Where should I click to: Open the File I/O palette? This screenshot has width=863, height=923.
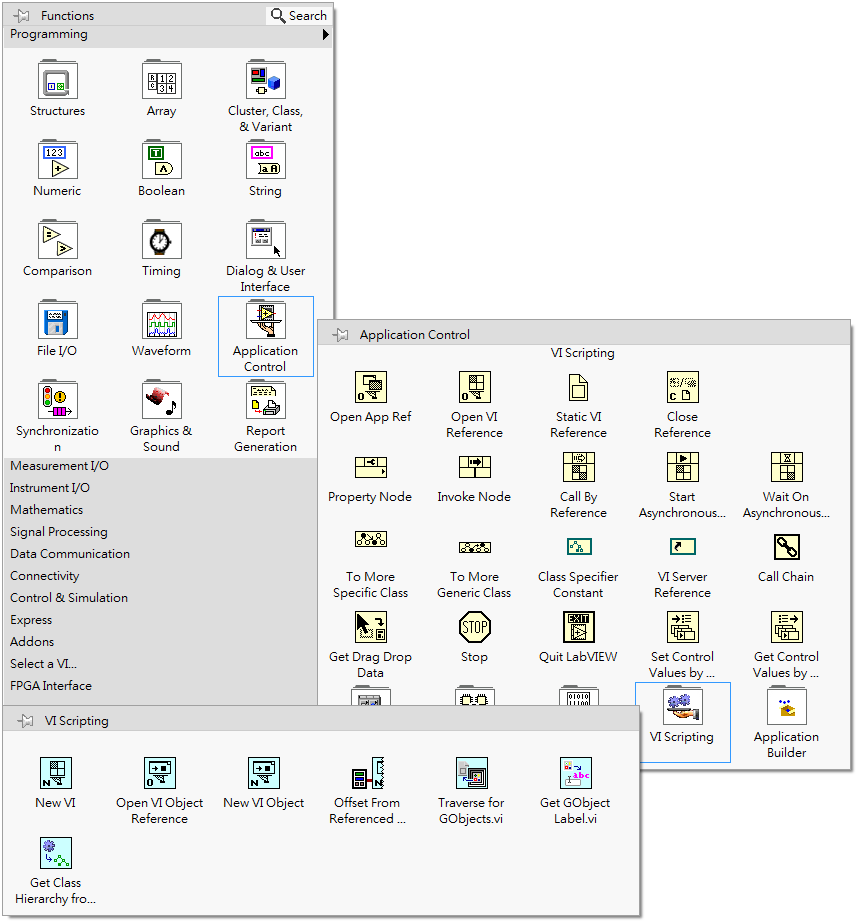pos(57,321)
